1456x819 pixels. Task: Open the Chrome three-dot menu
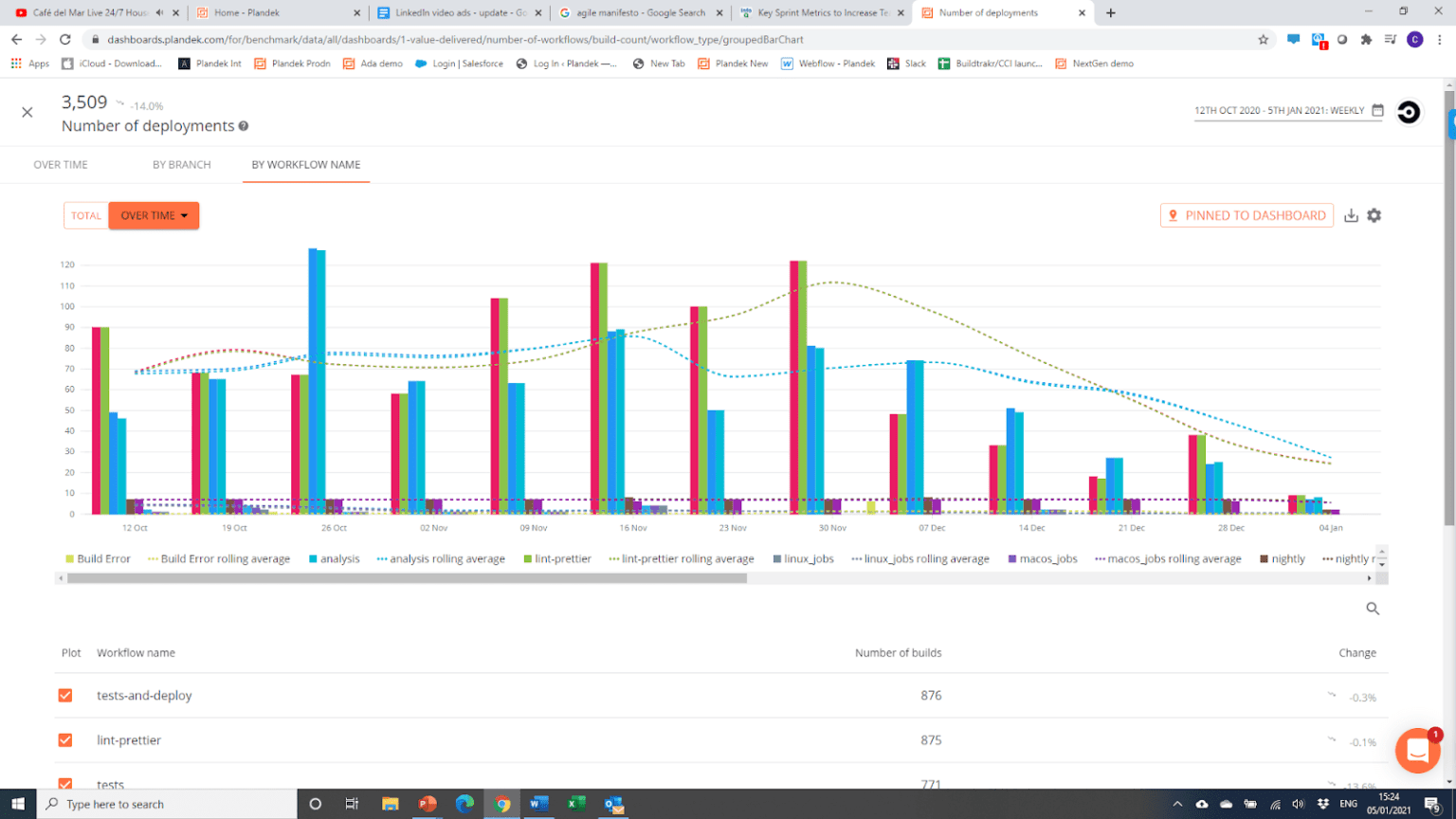[1440, 40]
